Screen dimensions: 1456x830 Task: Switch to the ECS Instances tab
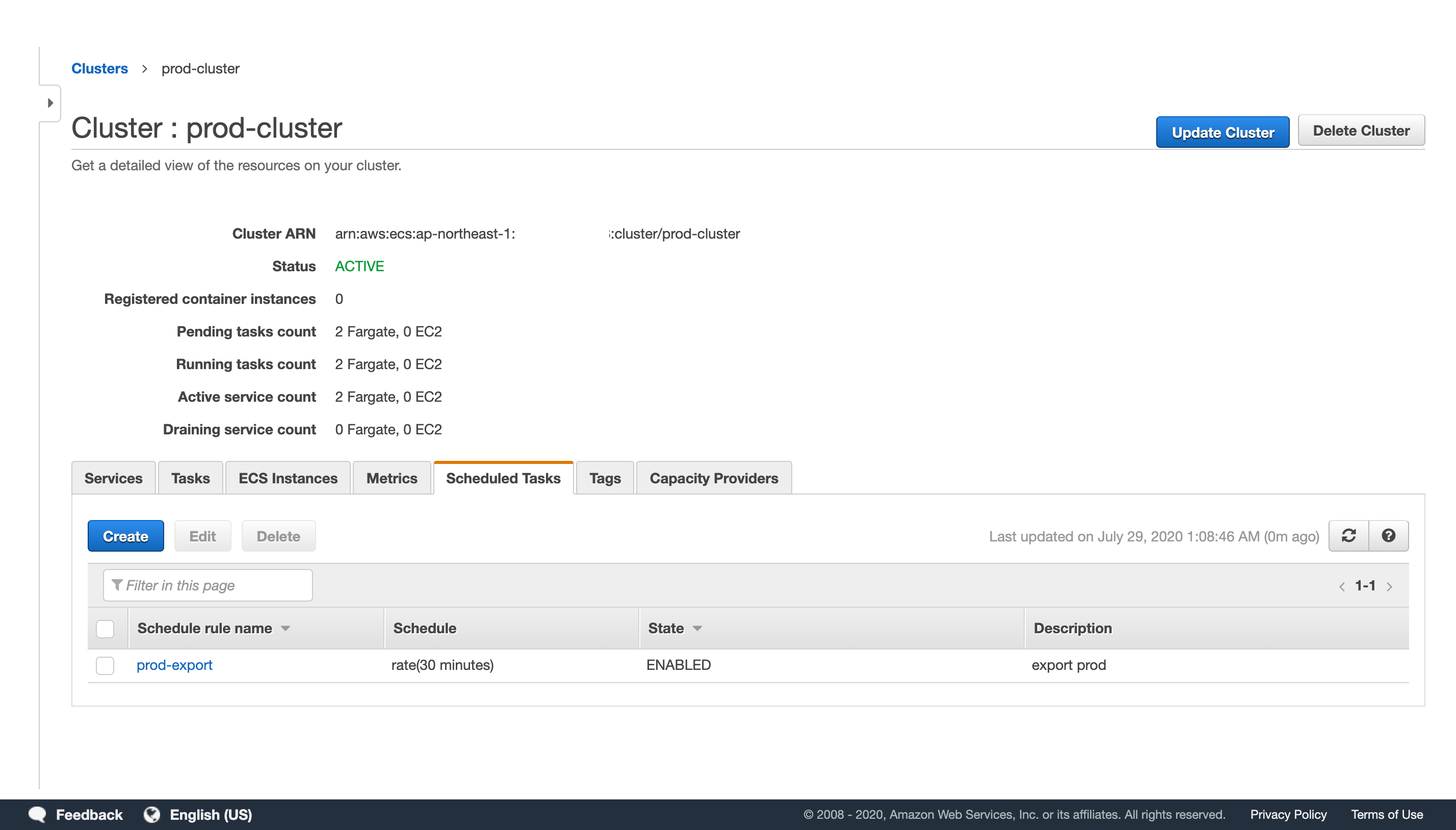[x=288, y=478]
